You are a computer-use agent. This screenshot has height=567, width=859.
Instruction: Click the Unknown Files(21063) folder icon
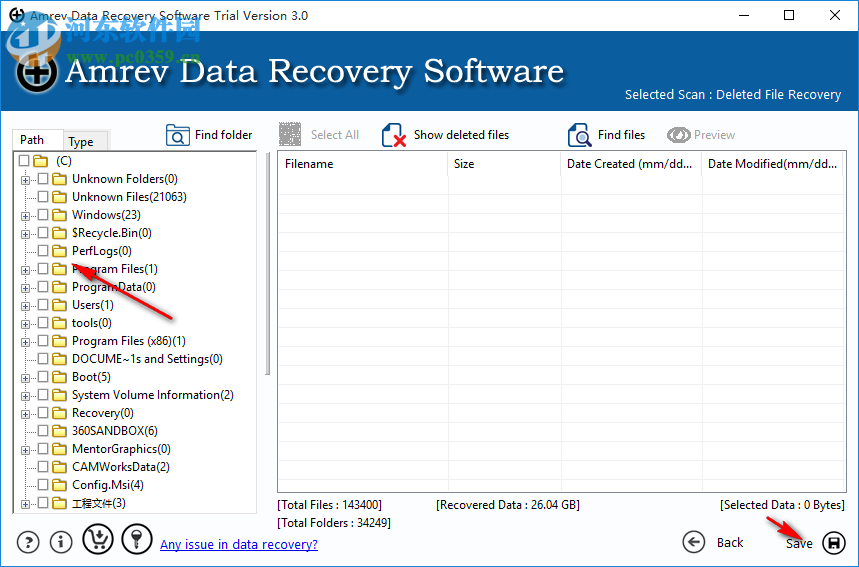tap(59, 197)
